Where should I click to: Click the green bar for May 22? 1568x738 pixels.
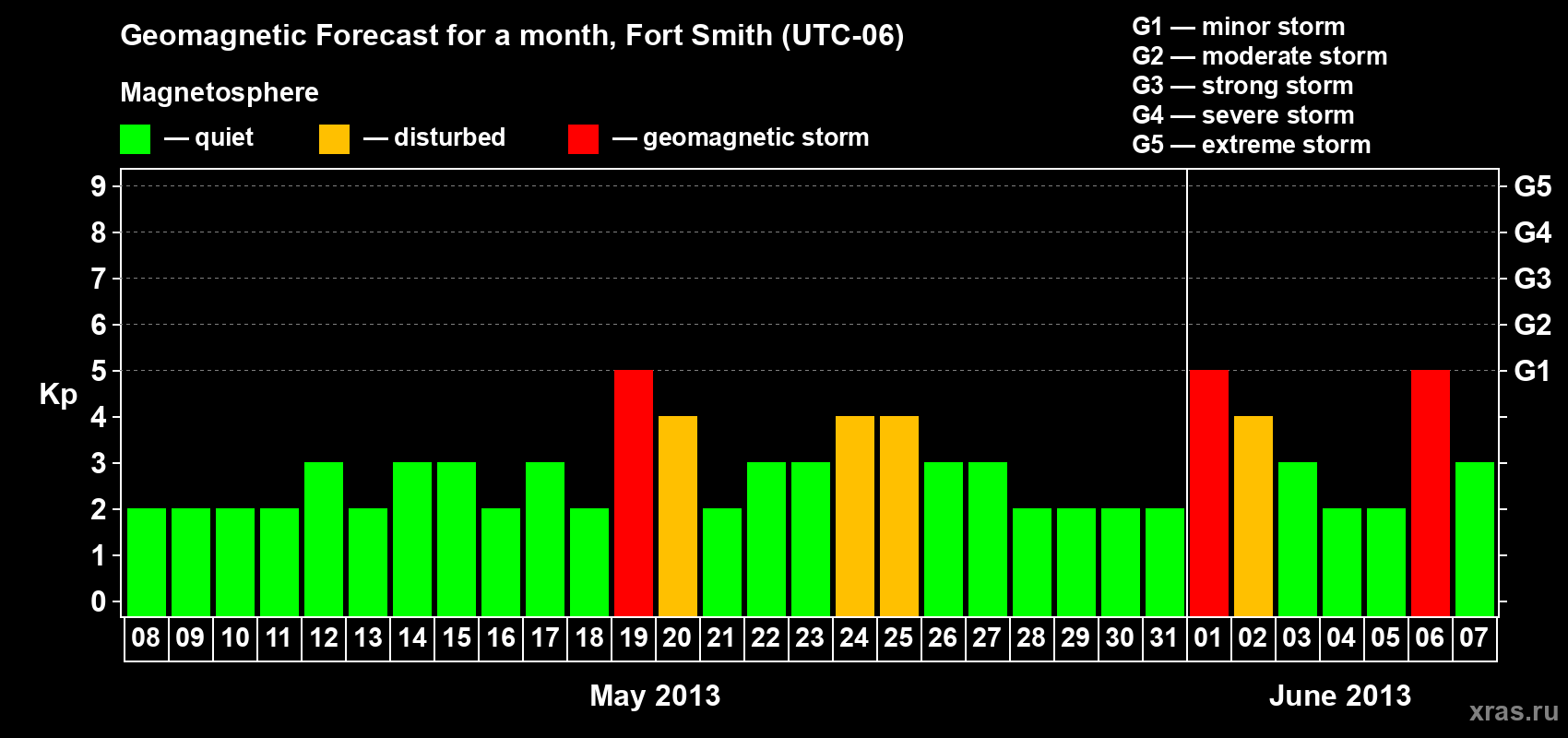tap(766, 539)
